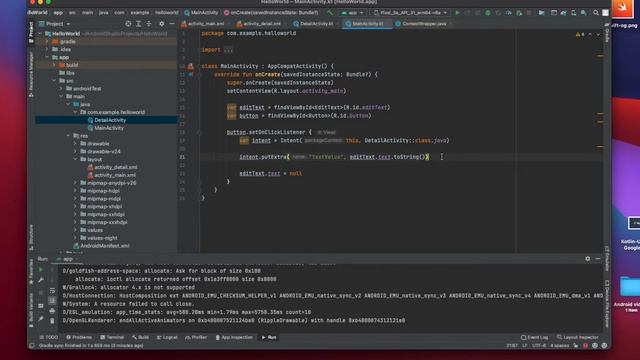Click 4 spaces indent in status bar
Image resolution: width=640 pixels, height=360 pixels.
(x=560, y=345)
